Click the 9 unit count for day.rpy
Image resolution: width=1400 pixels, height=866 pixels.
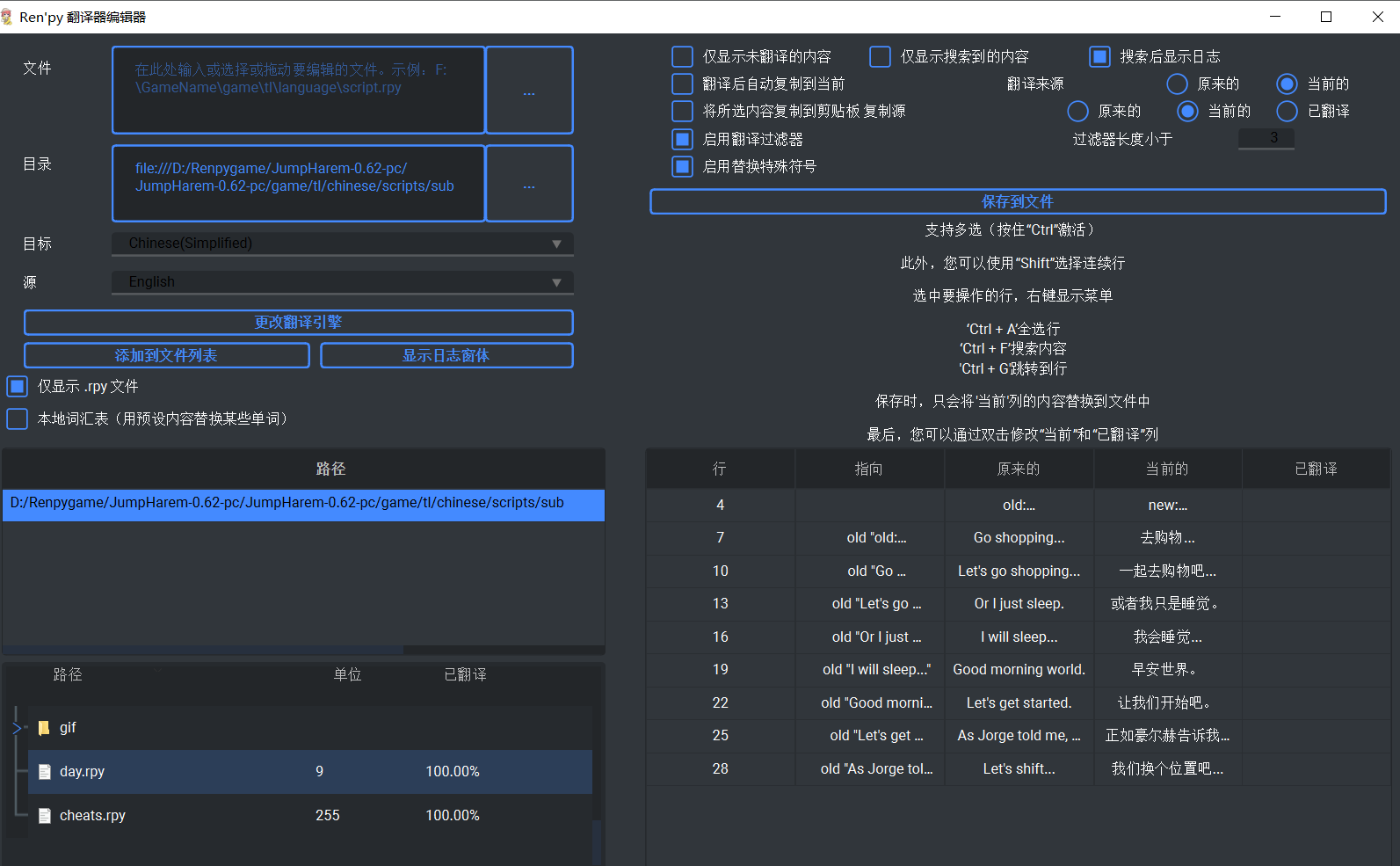pos(320,772)
